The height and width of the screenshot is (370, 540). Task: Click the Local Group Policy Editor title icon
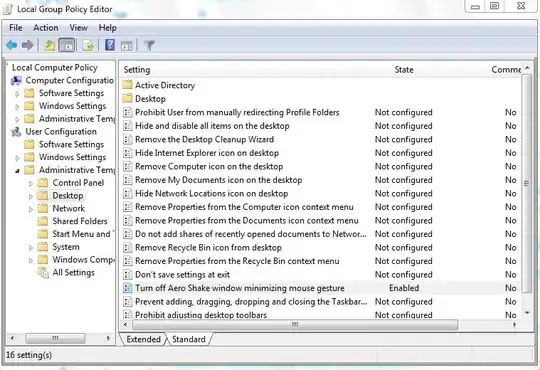[x=8, y=9]
